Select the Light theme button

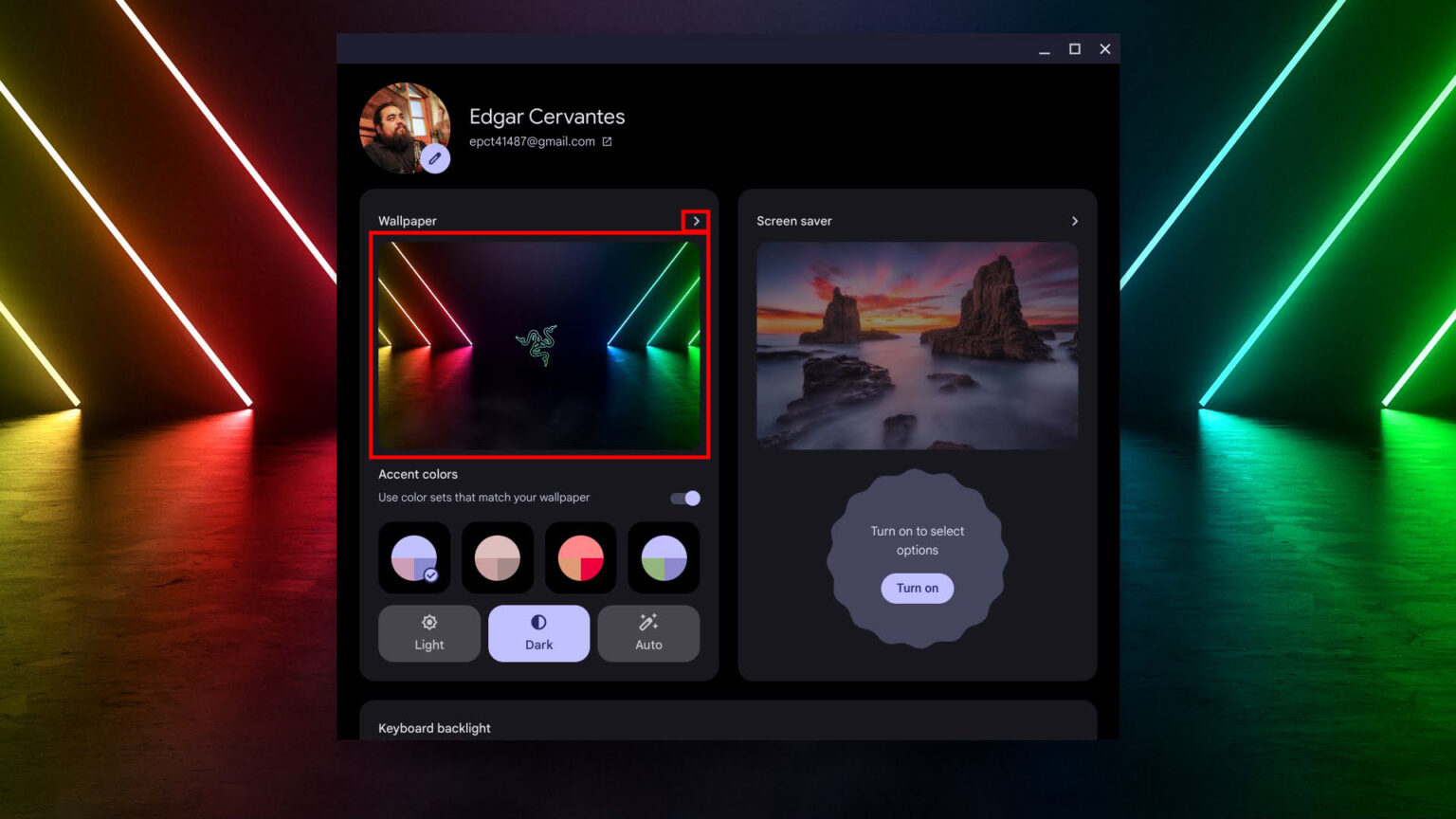(x=428, y=633)
